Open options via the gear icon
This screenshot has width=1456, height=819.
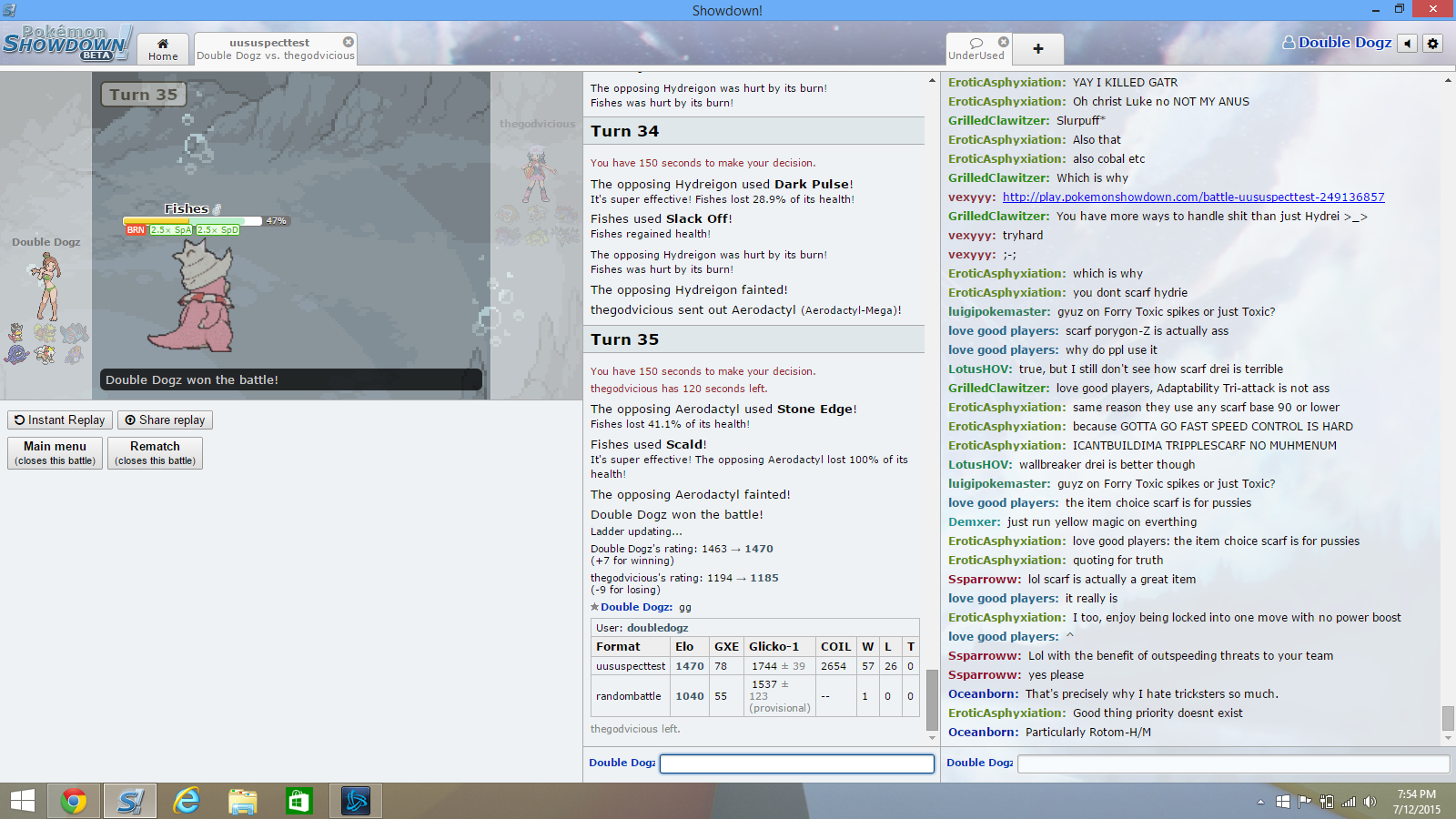(1433, 44)
